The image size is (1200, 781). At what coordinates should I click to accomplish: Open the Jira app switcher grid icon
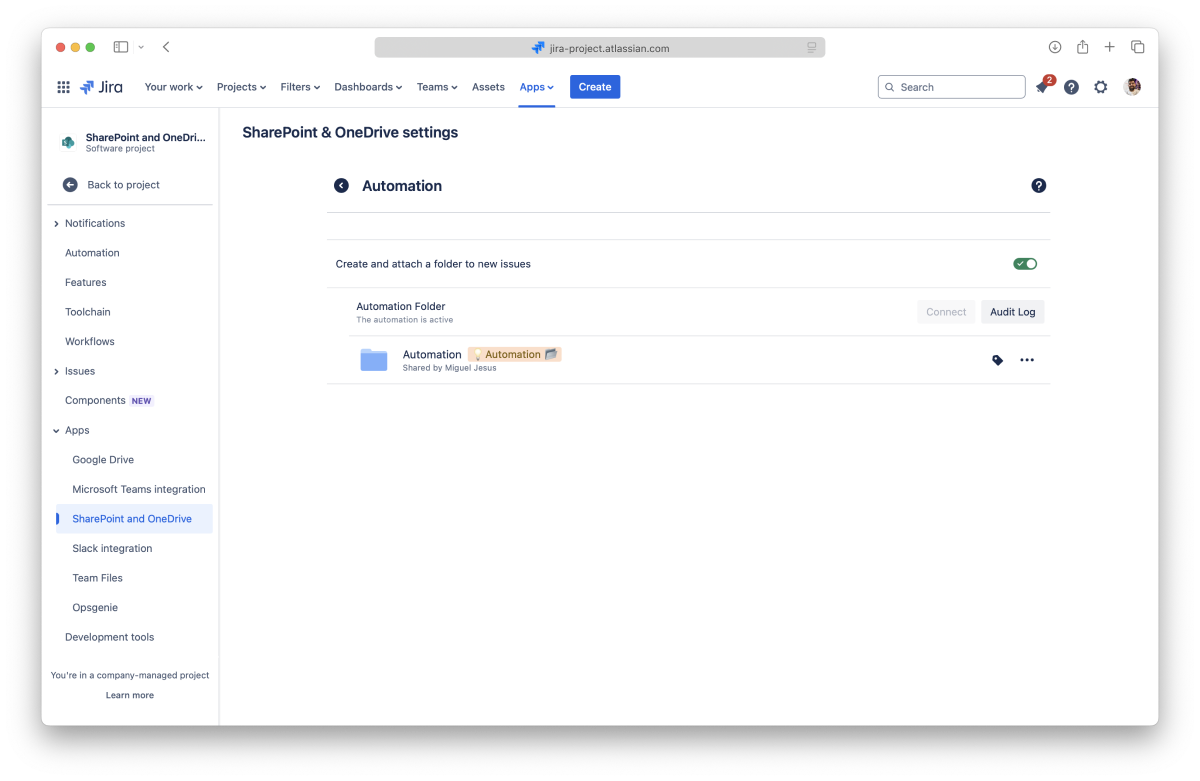tap(63, 87)
